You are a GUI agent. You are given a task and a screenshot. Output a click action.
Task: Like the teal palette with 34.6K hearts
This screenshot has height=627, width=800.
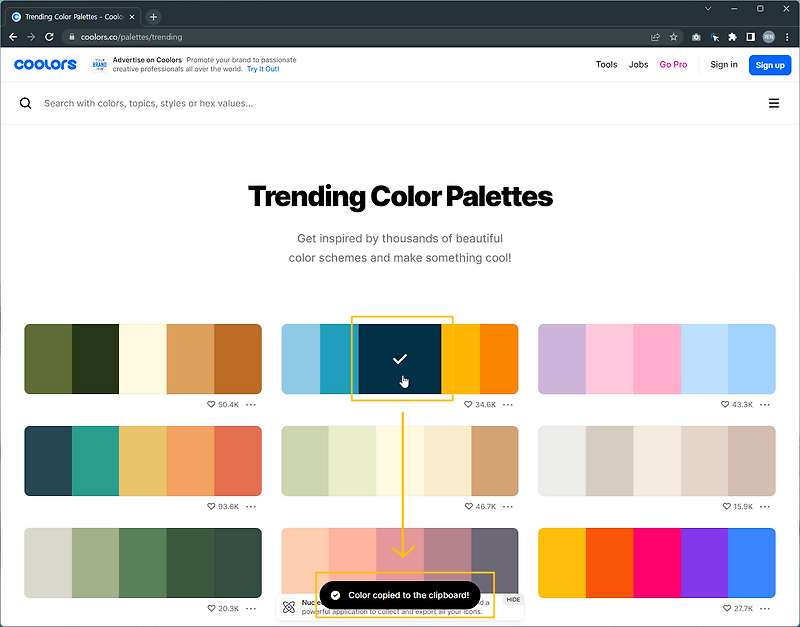point(466,405)
